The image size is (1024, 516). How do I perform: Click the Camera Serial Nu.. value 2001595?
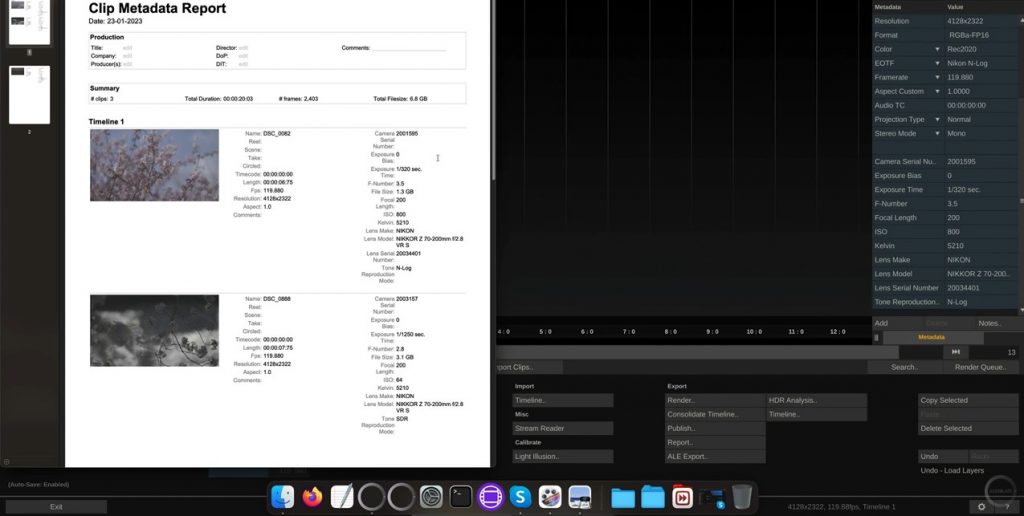coord(961,161)
